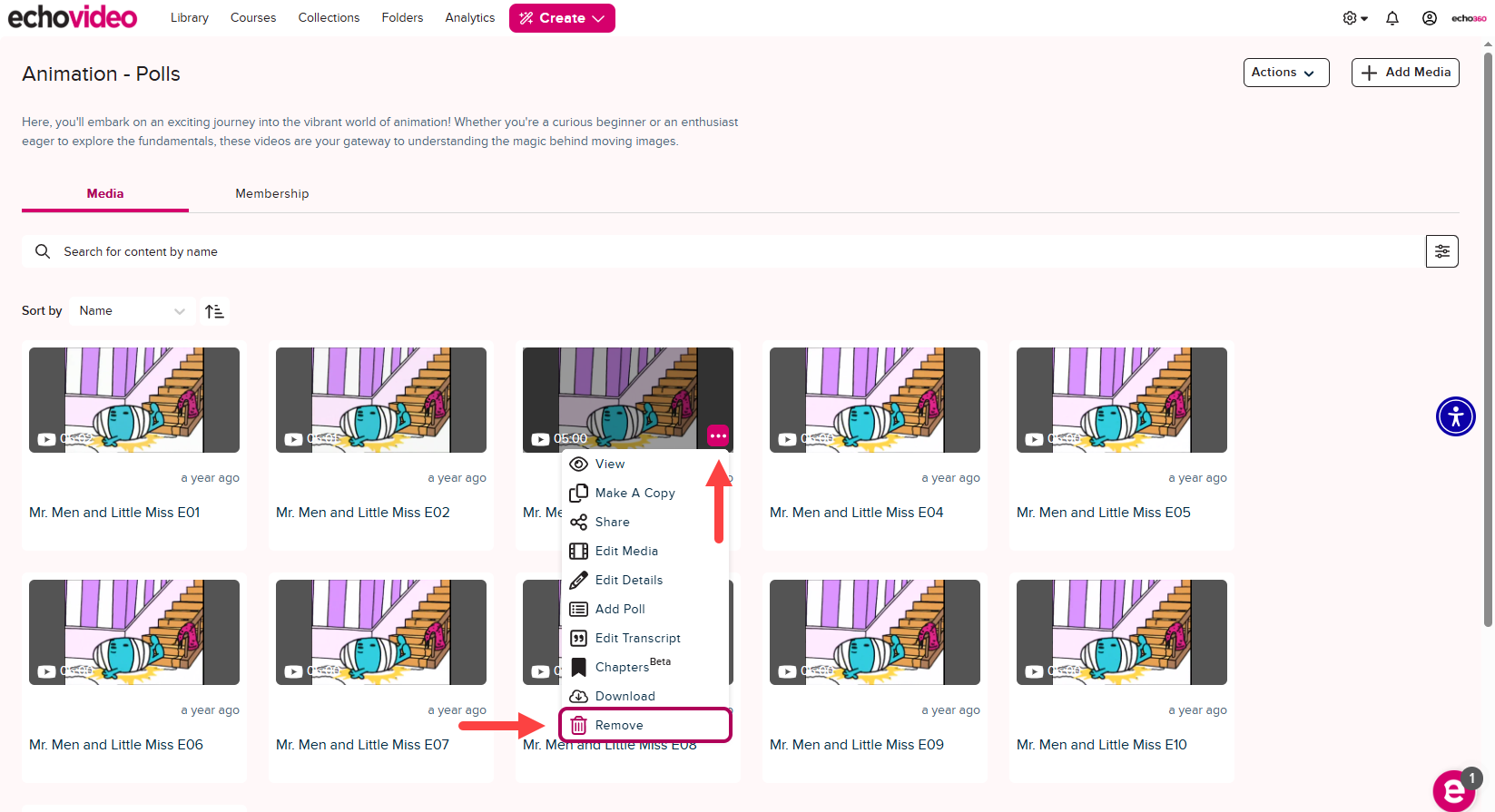1495x812 pixels.
Task: Open Mr. Men and Little Miss E02 title
Action: pyautogui.click(x=363, y=513)
